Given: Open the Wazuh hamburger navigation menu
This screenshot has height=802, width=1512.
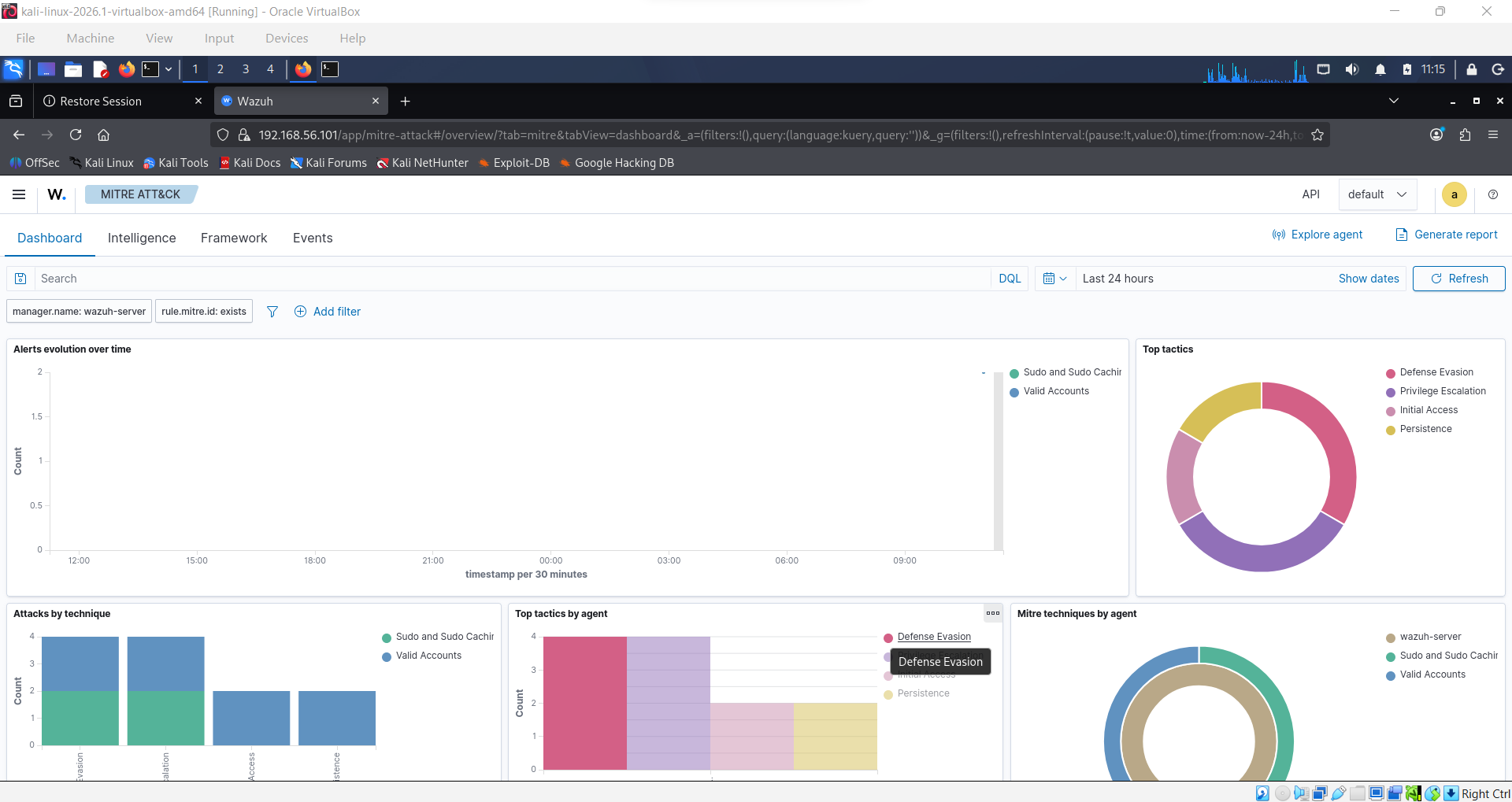Looking at the screenshot, I should pos(19,194).
